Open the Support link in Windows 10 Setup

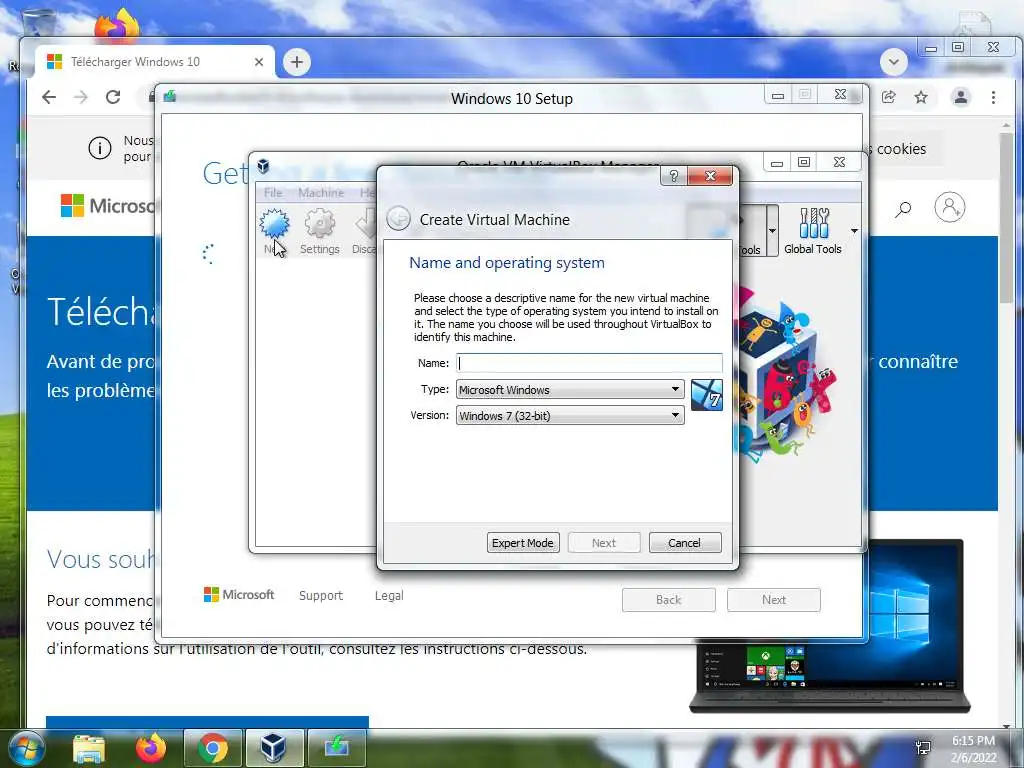point(321,596)
